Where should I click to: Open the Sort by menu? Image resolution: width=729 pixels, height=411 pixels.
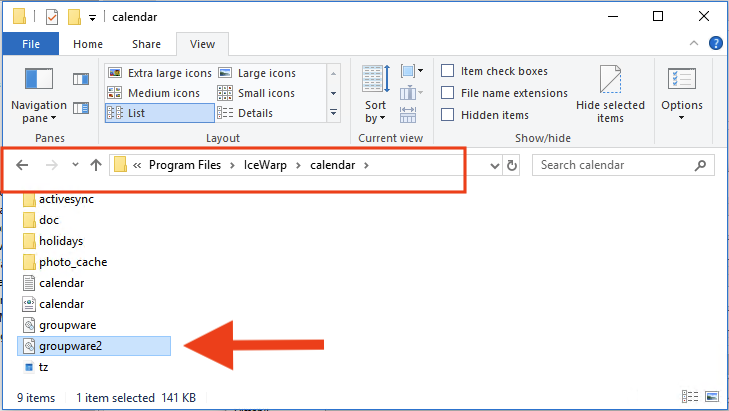[375, 112]
